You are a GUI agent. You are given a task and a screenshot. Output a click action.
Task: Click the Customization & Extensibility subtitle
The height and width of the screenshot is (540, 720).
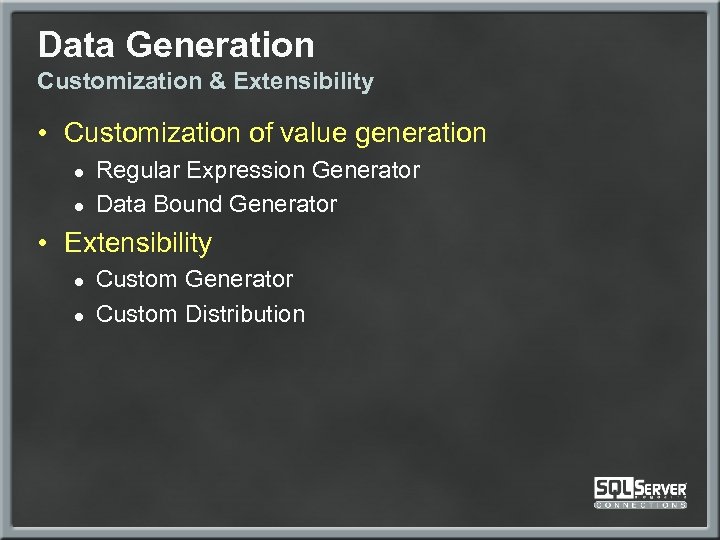coord(205,82)
